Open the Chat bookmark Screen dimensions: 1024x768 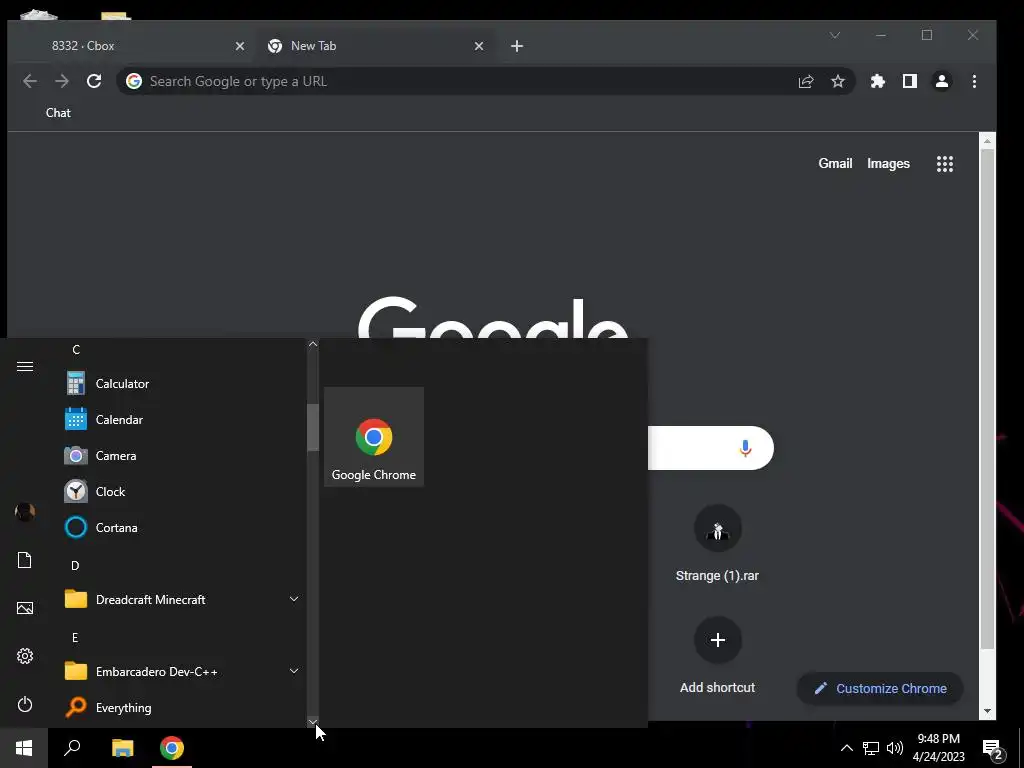tap(58, 113)
